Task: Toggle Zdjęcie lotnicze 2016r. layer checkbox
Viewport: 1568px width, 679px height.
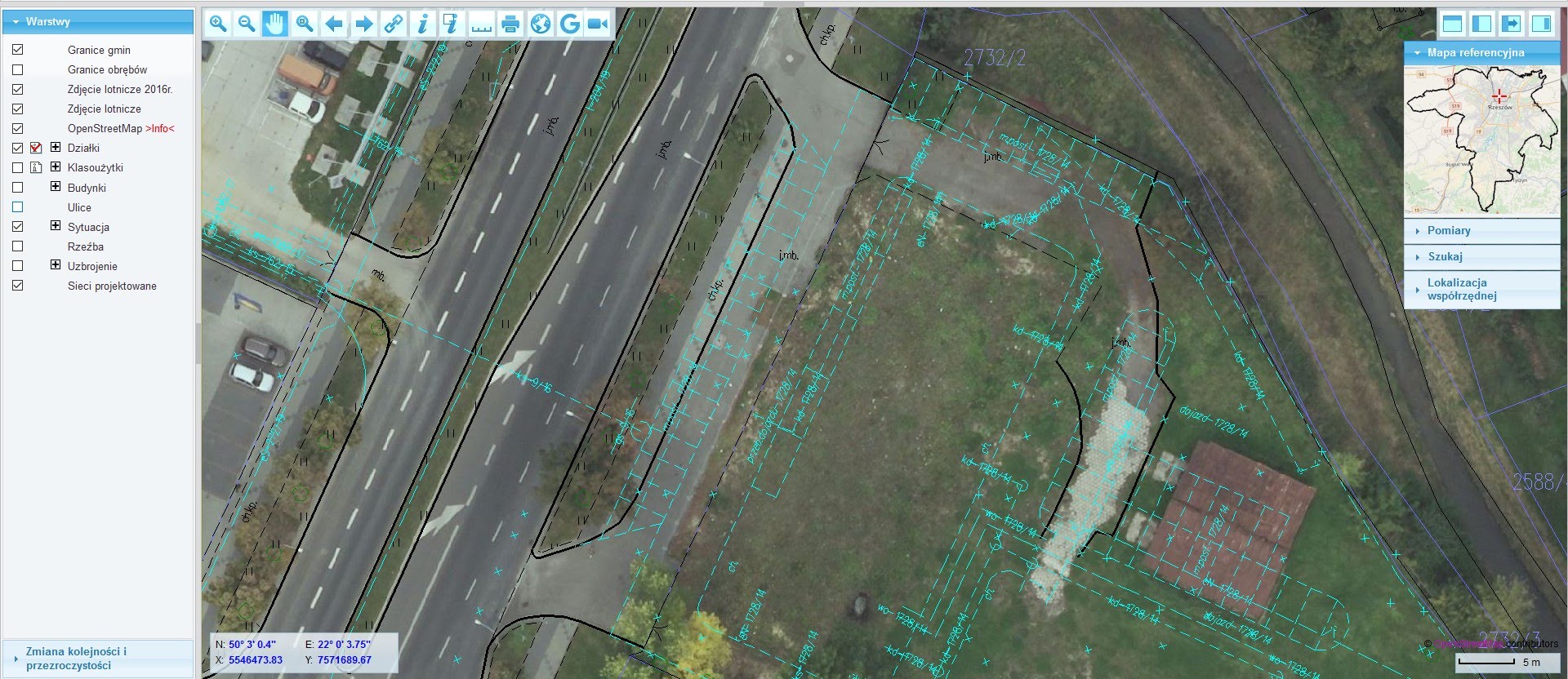Action: click(17, 89)
